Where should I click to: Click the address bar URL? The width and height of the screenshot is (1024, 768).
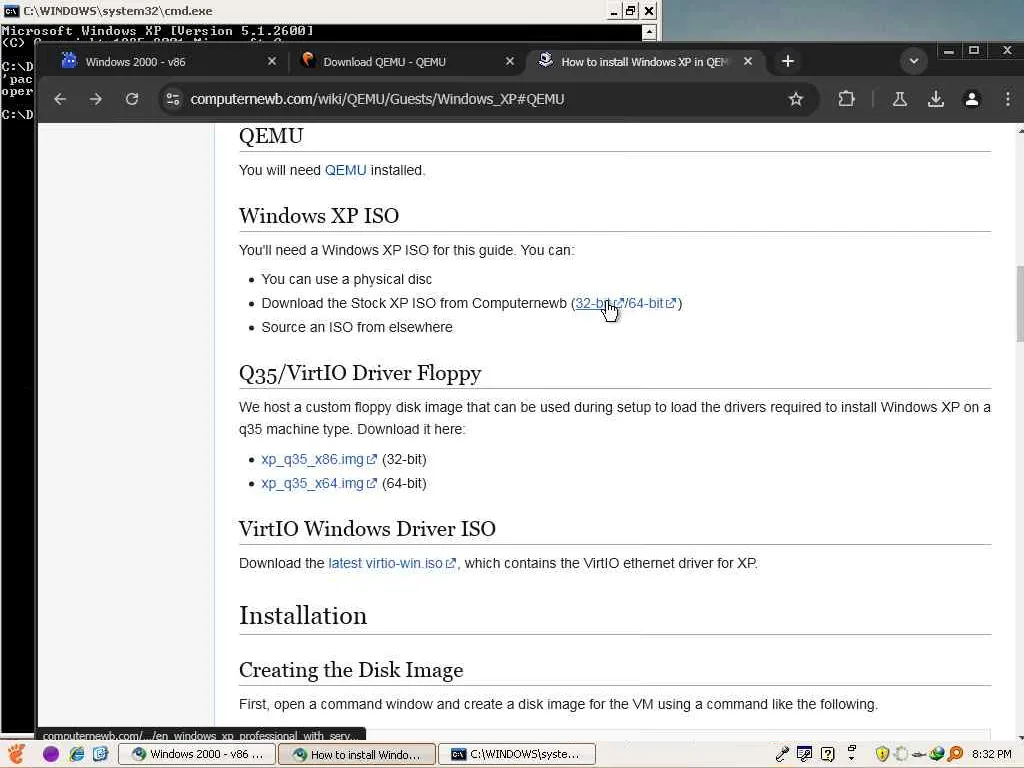pos(377,99)
